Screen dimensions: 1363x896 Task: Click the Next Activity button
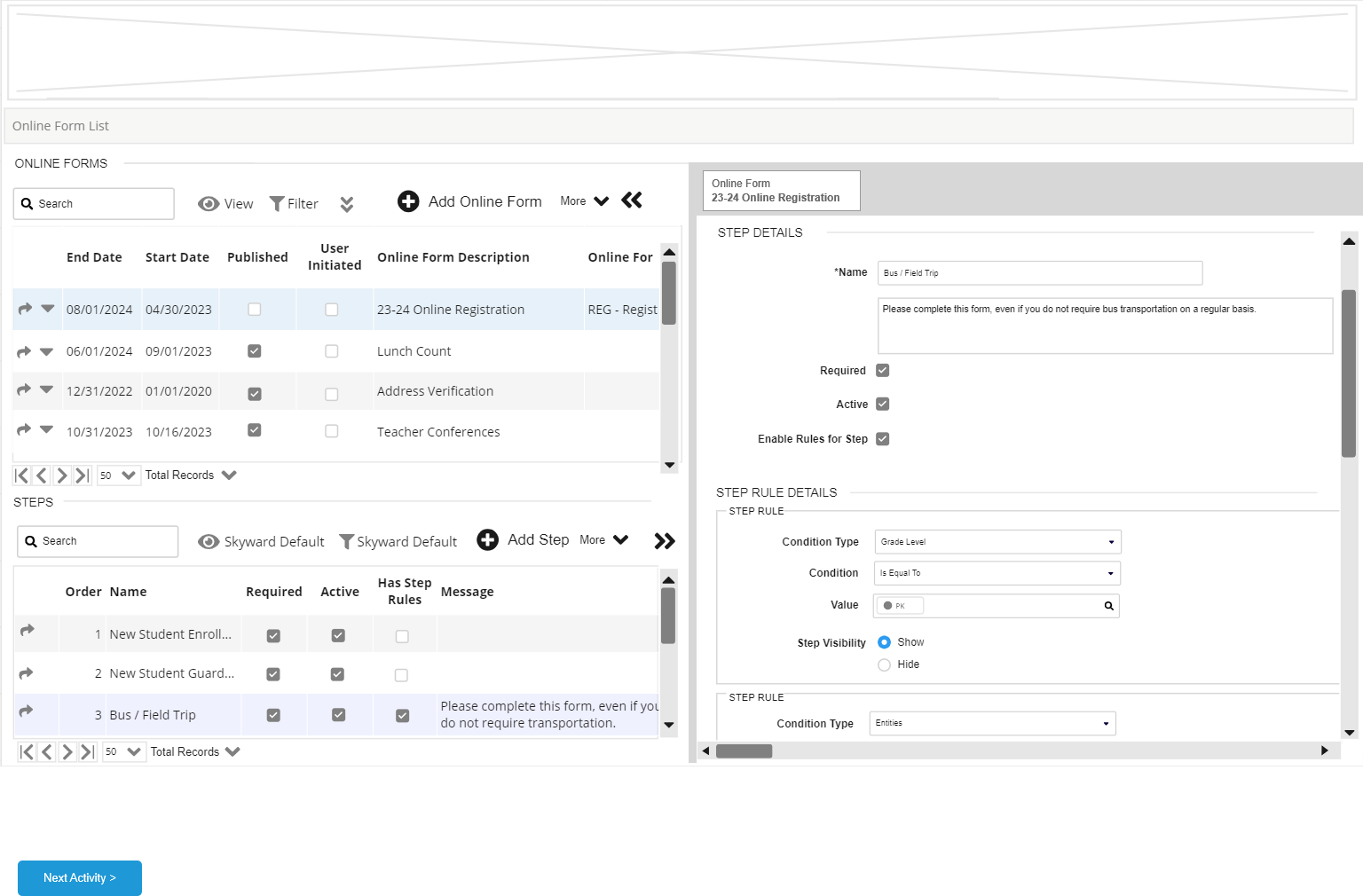80,878
